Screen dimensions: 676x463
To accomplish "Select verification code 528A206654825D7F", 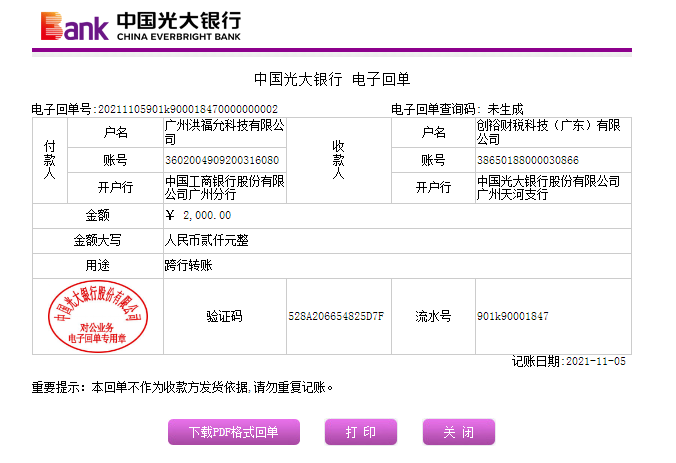I will pos(336,316).
